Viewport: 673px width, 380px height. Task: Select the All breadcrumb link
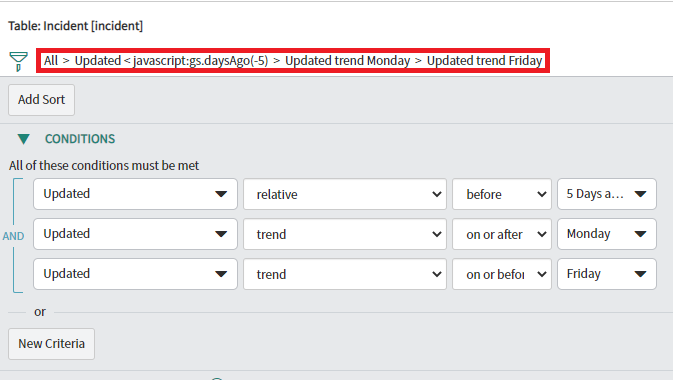51,61
